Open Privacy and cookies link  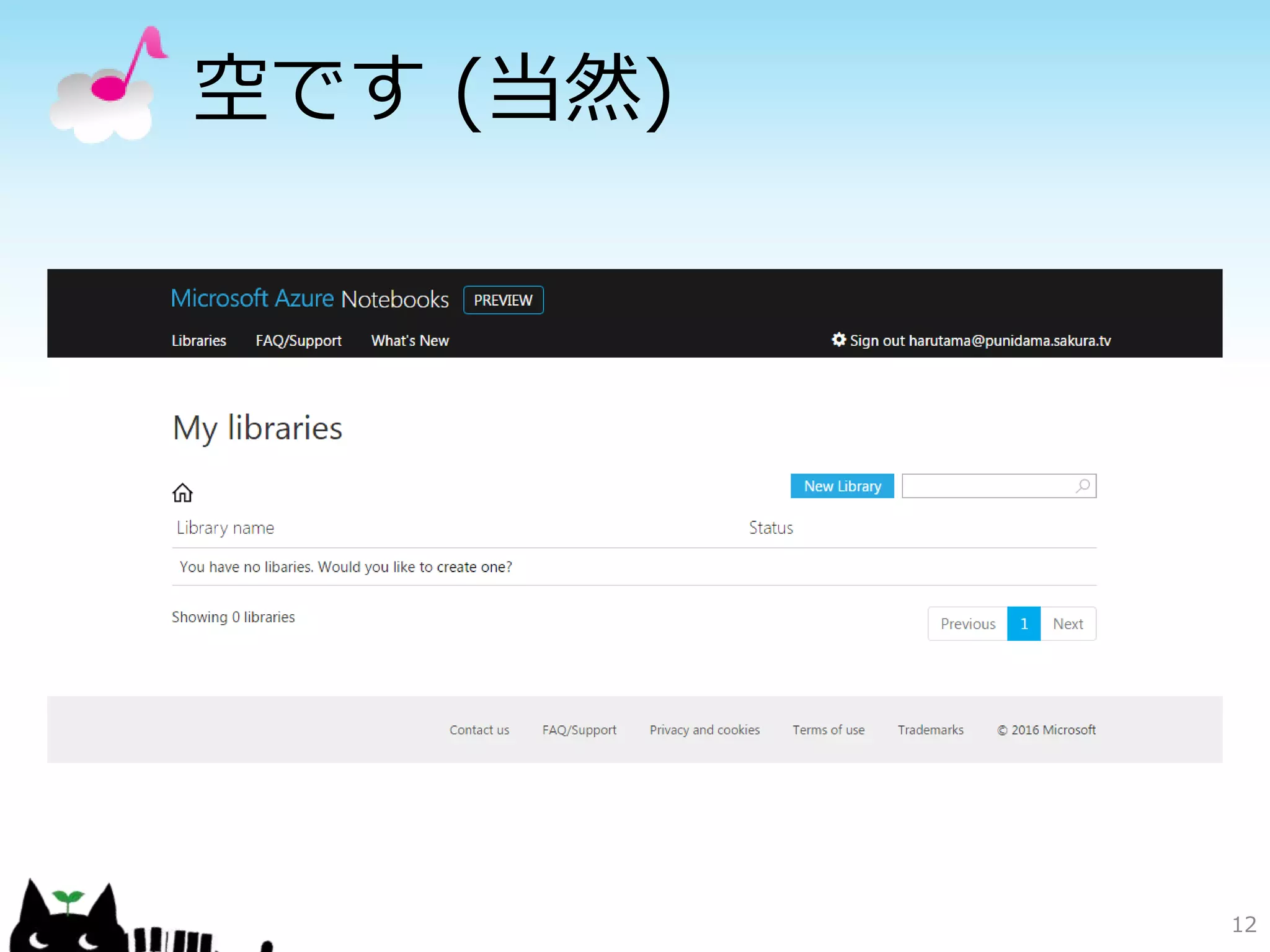[704, 730]
